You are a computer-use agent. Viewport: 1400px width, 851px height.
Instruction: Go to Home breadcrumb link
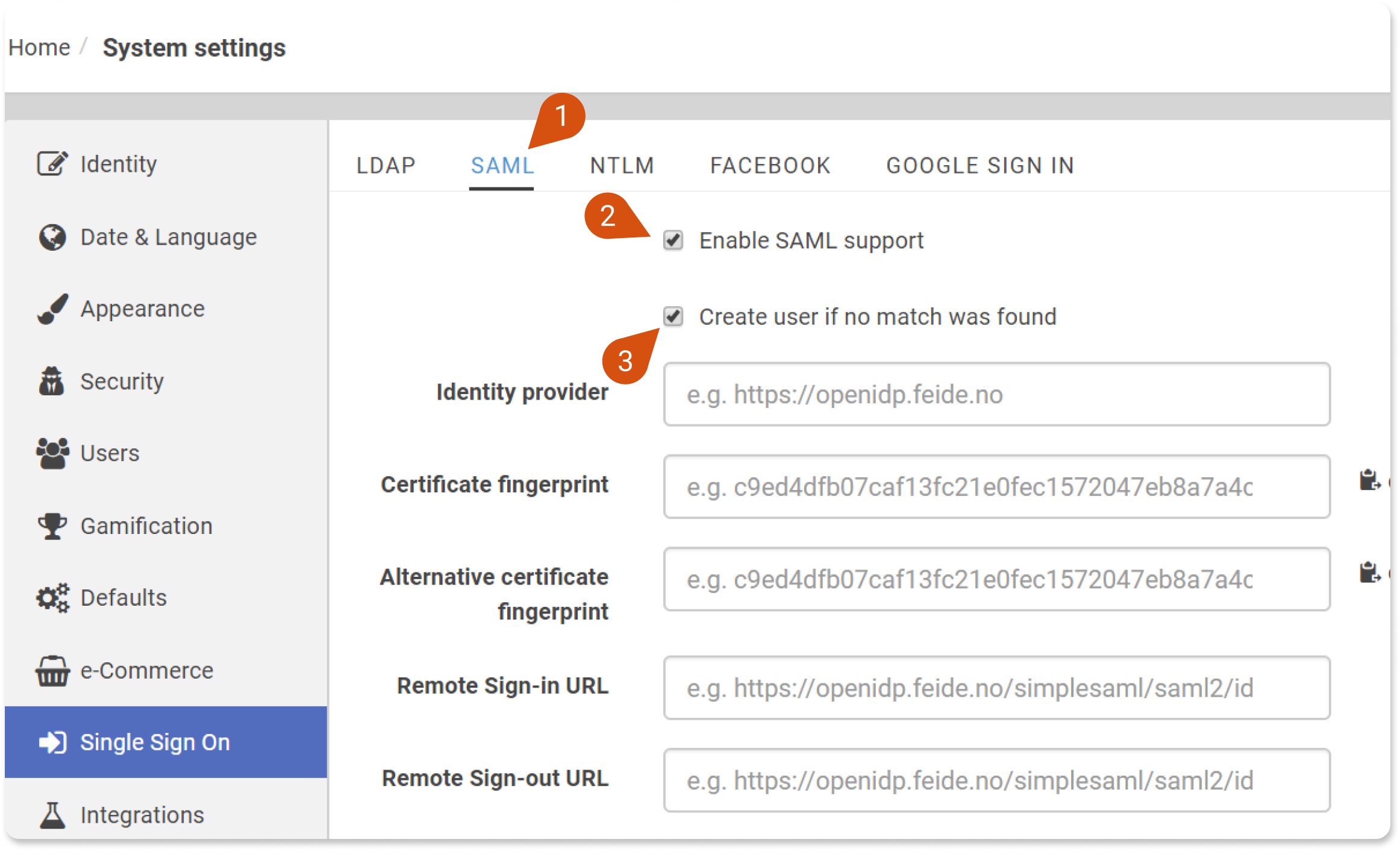pyautogui.click(x=39, y=47)
